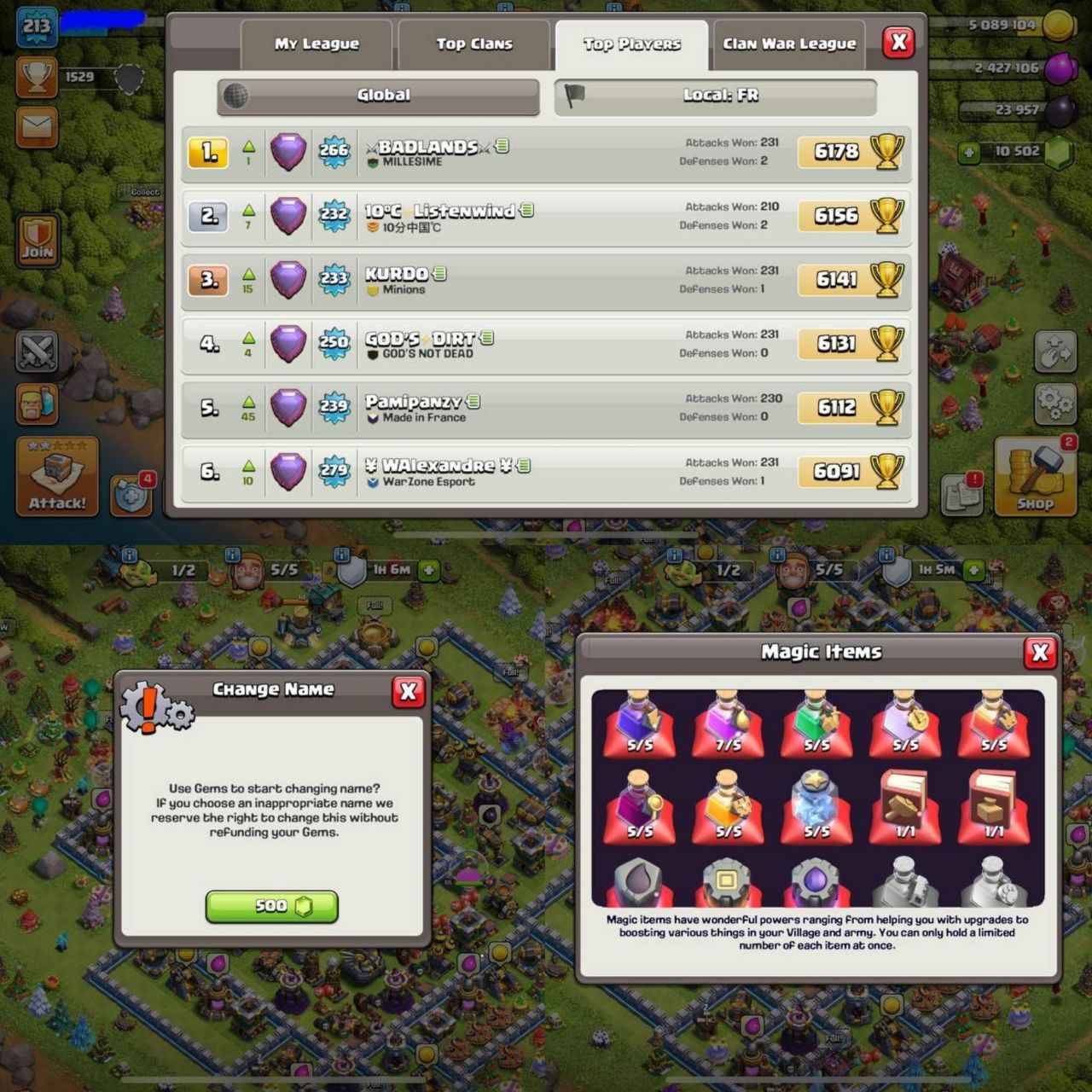1092x1092 pixels.
Task: Open the crossed swords clan war icon
Action: click(x=37, y=351)
